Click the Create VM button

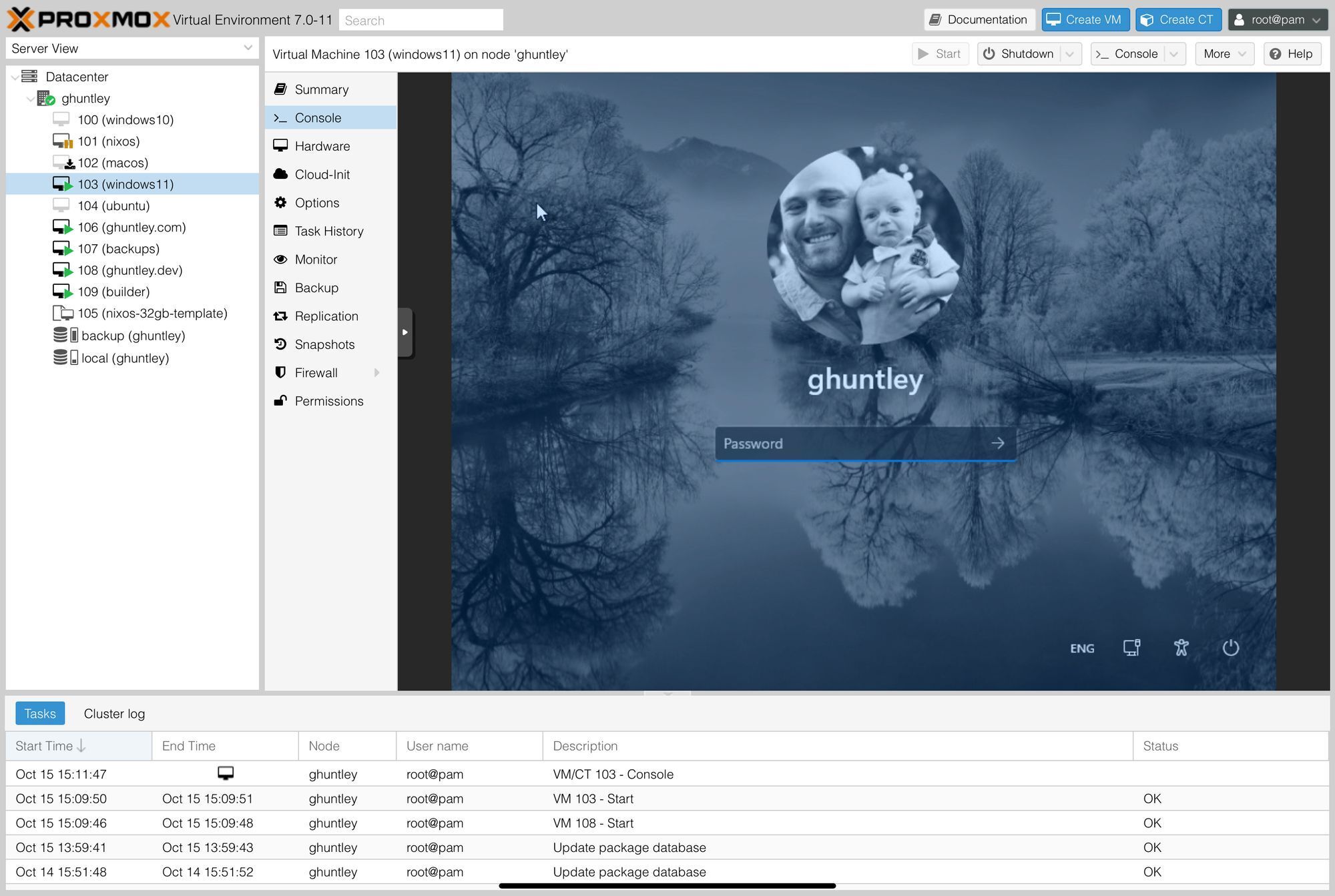click(1085, 19)
